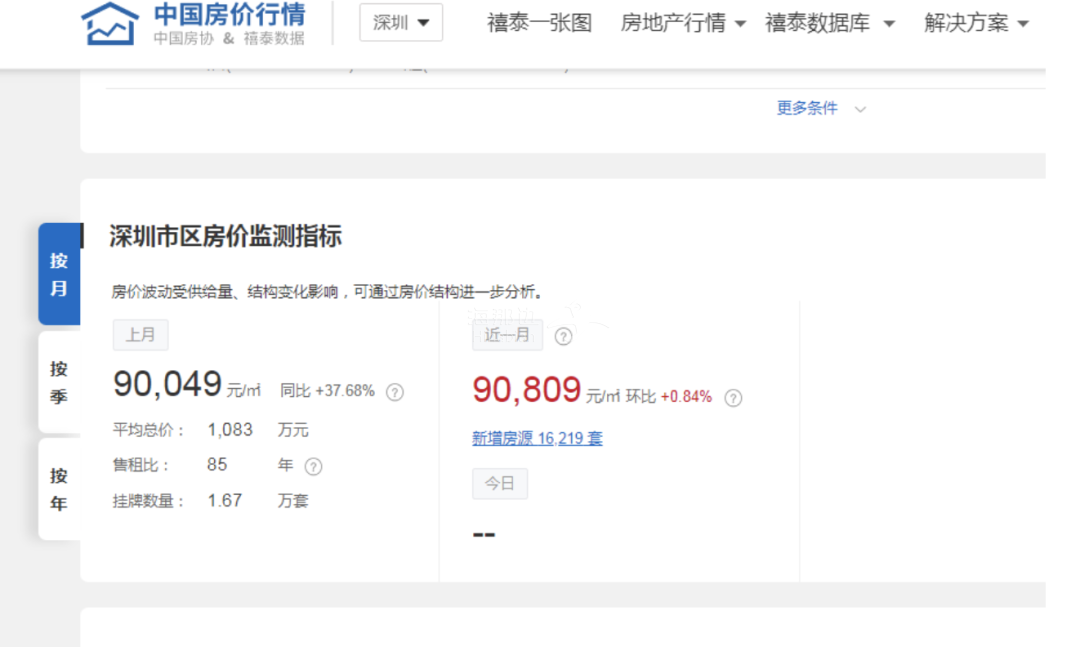Click help icon beside 同比 +37.68%
The height and width of the screenshot is (647, 1080).
(x=395, y=392)
